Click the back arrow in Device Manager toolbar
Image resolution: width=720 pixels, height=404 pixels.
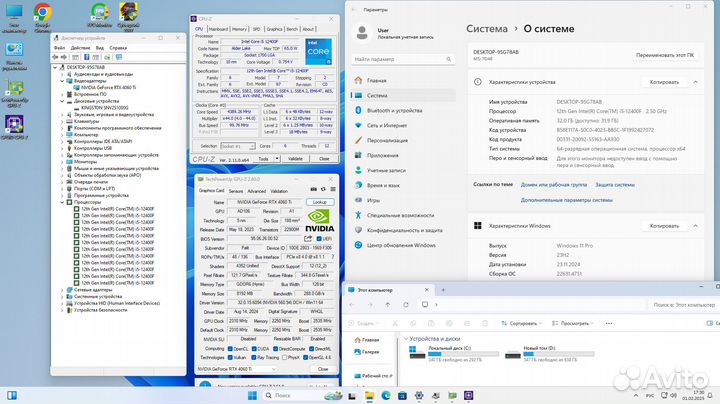coord(55,57)
